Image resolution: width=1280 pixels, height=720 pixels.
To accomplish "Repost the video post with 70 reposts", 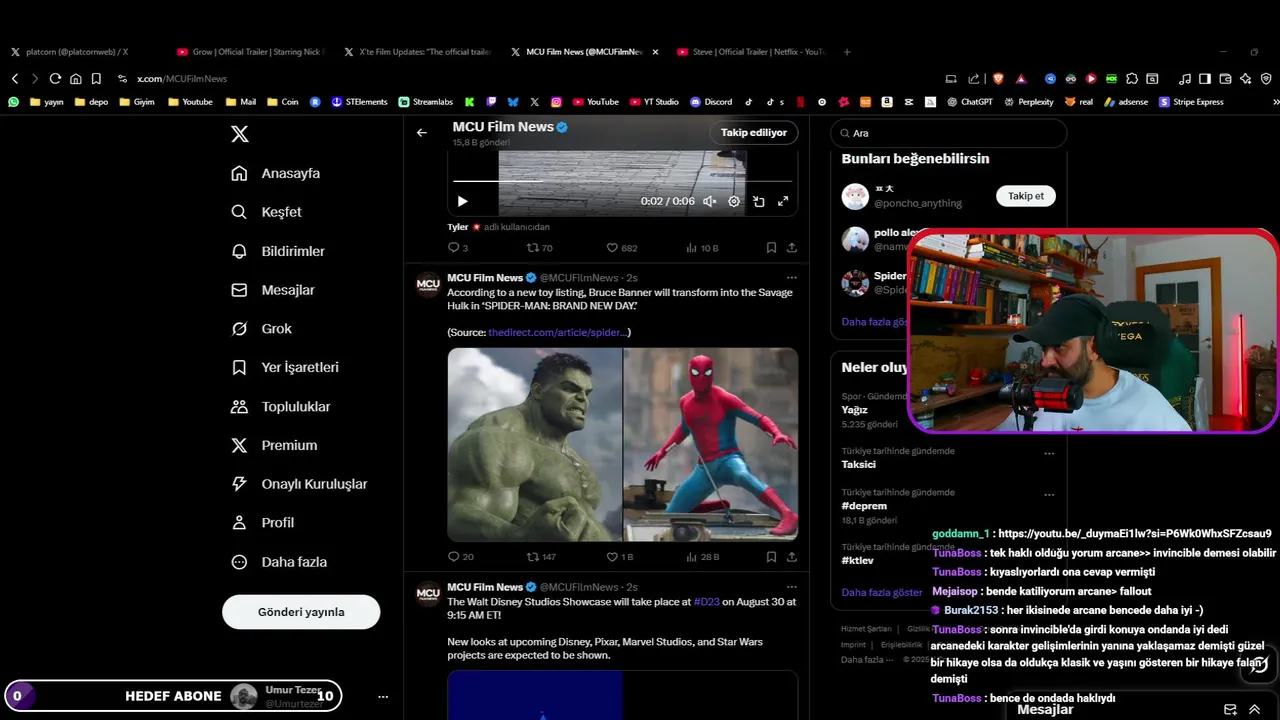I will point(540,248).
